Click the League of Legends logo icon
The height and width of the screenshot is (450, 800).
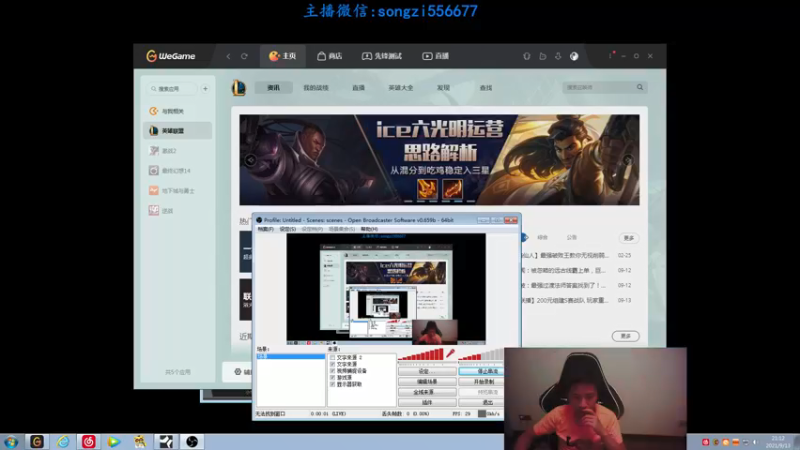coord(238,87)
